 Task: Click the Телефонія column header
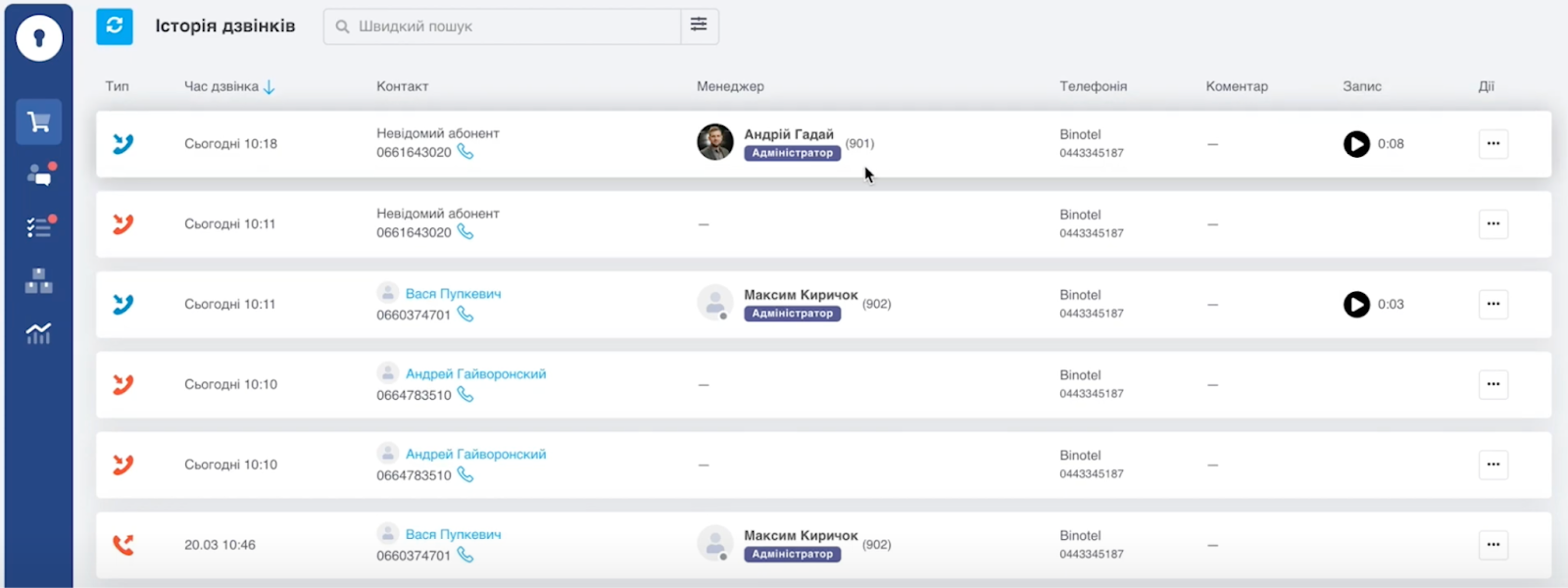[1093, 86]
